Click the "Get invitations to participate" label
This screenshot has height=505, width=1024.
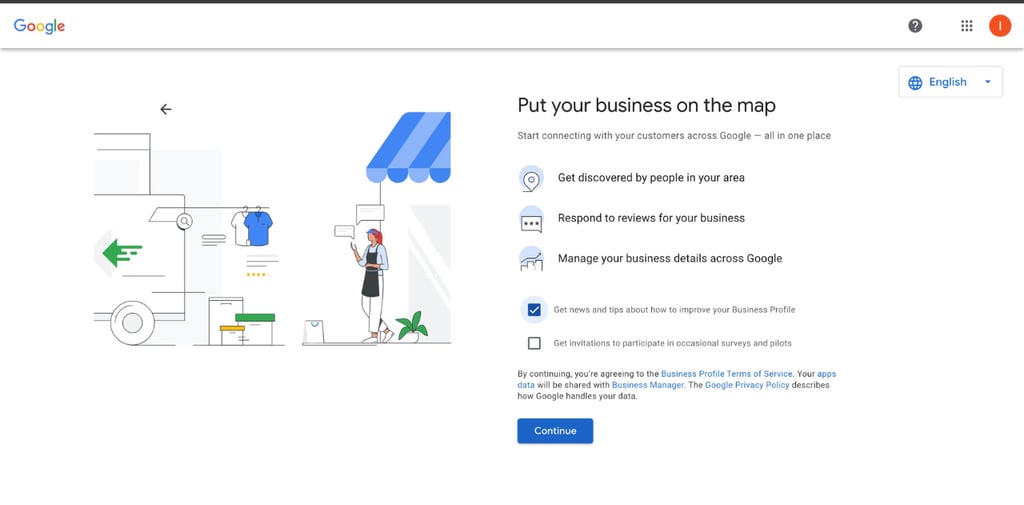tap(673, 343)
